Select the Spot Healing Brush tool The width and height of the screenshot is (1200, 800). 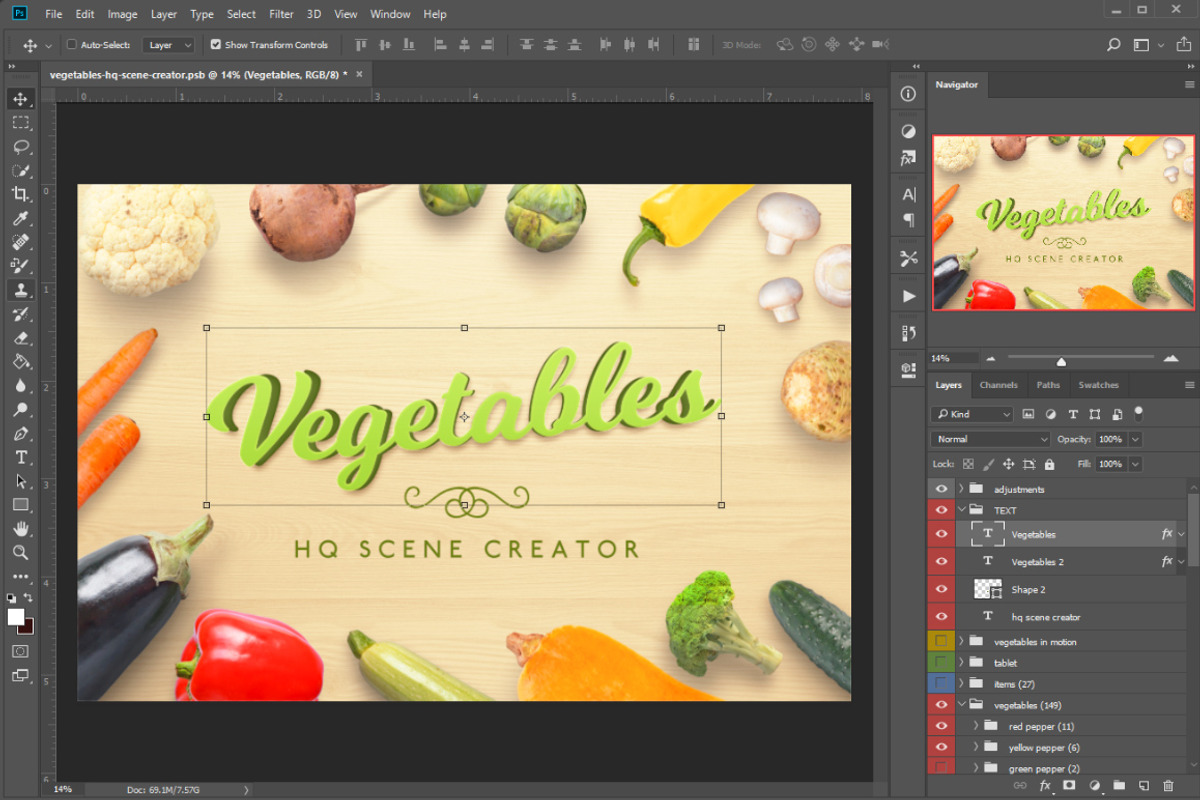tap(20, 242)
